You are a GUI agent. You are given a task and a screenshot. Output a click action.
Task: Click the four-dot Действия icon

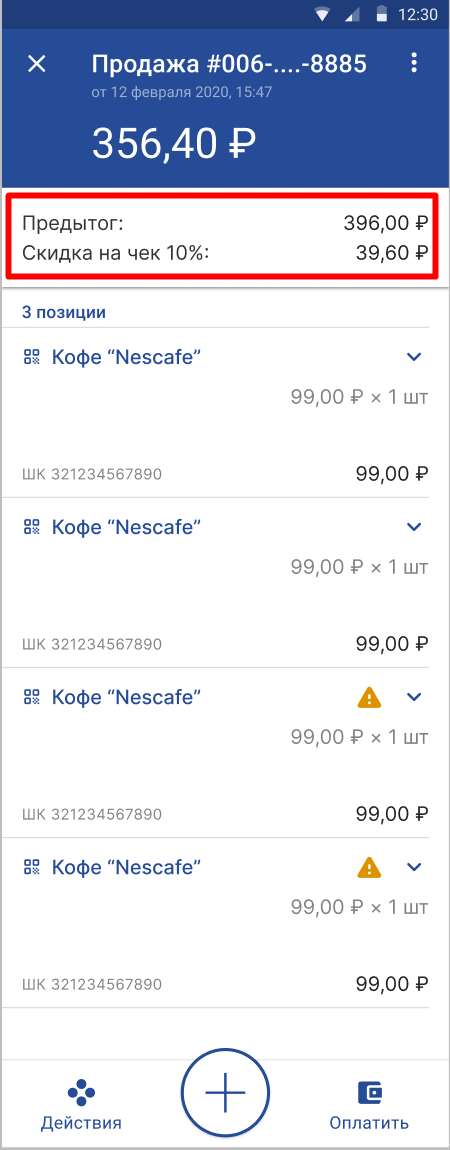(x=81, y=1092)
